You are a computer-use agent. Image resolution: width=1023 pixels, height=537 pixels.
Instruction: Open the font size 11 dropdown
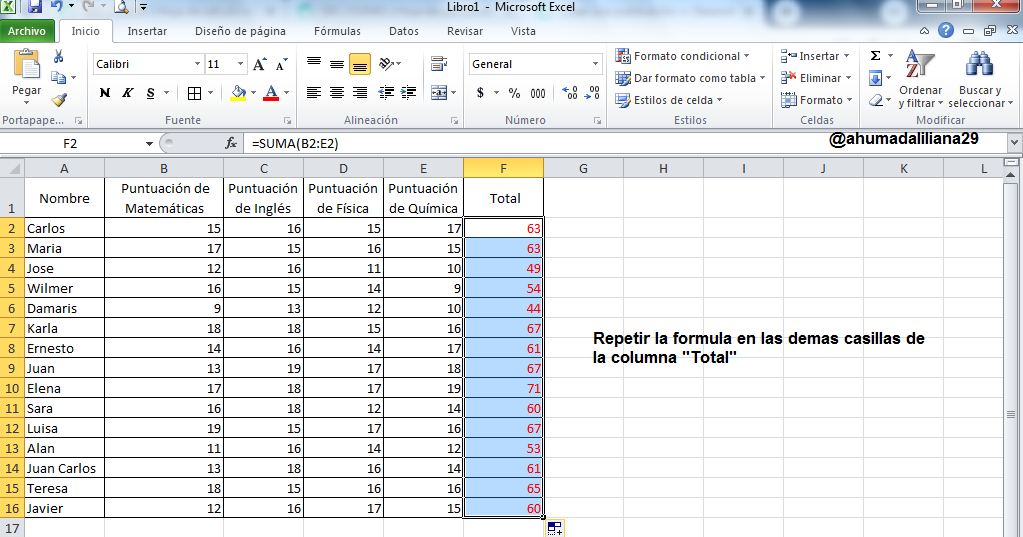point(240,64)
